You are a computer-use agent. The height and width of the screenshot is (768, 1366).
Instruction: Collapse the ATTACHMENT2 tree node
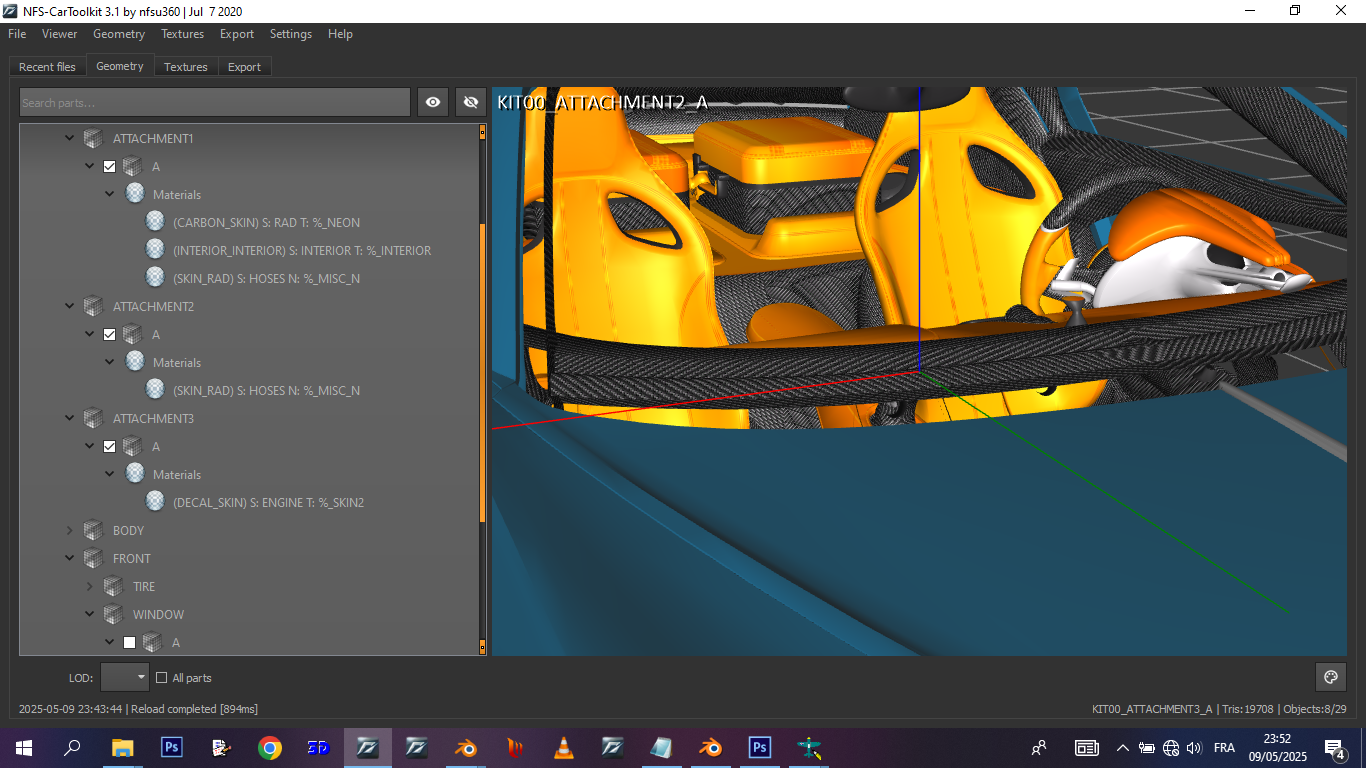[x=69, y=306]
